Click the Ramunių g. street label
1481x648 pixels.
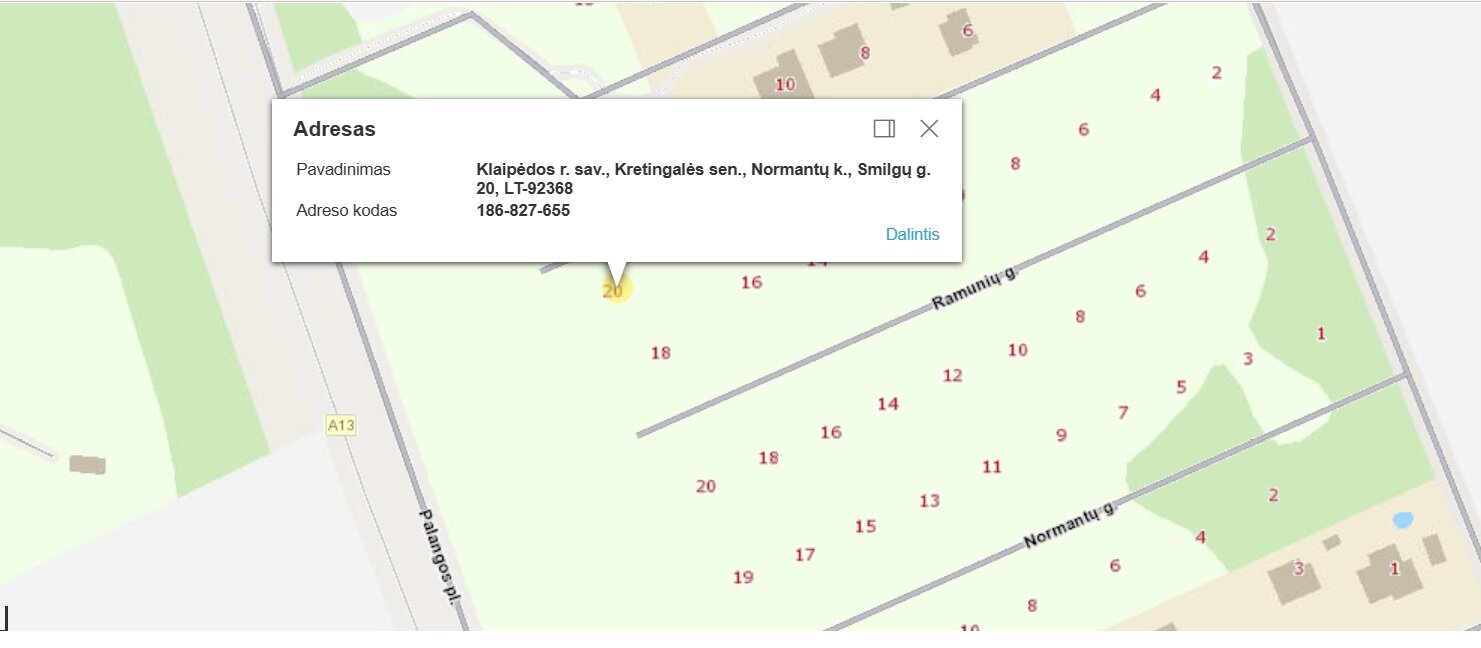coord(974,288)
